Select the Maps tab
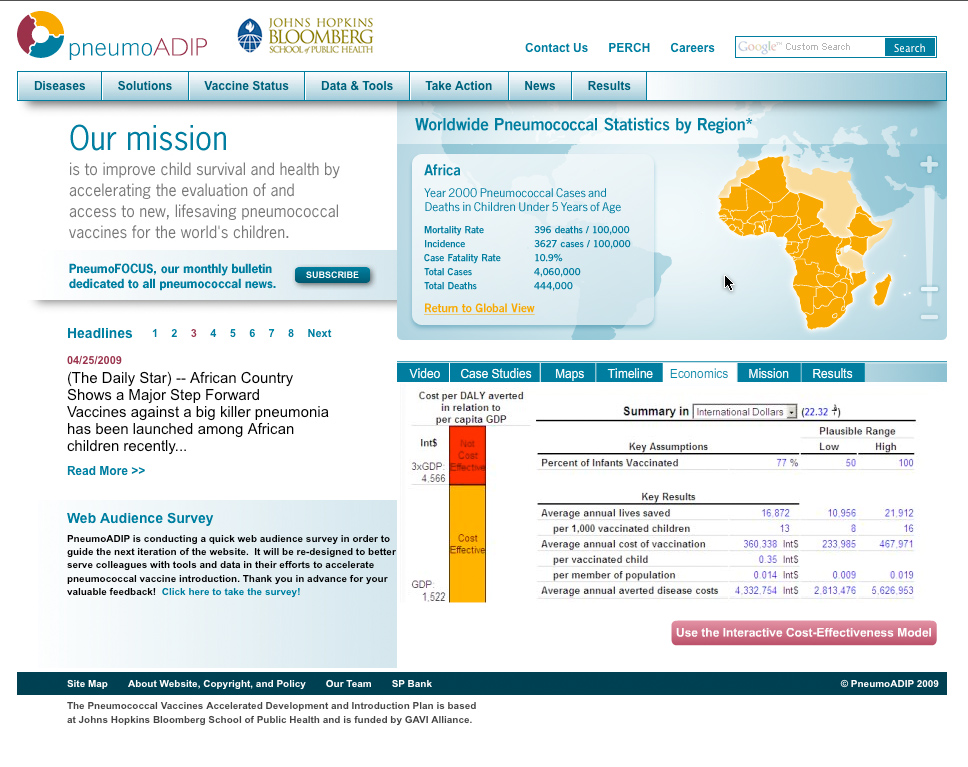The height and width of the screenshot is (767, 968). click(x=569, y=373)
